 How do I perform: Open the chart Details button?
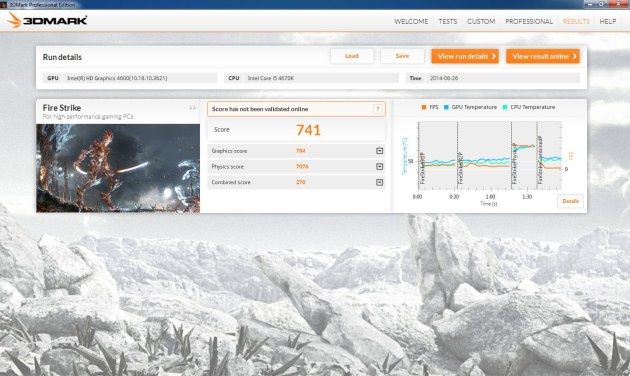tap(570, 201)
